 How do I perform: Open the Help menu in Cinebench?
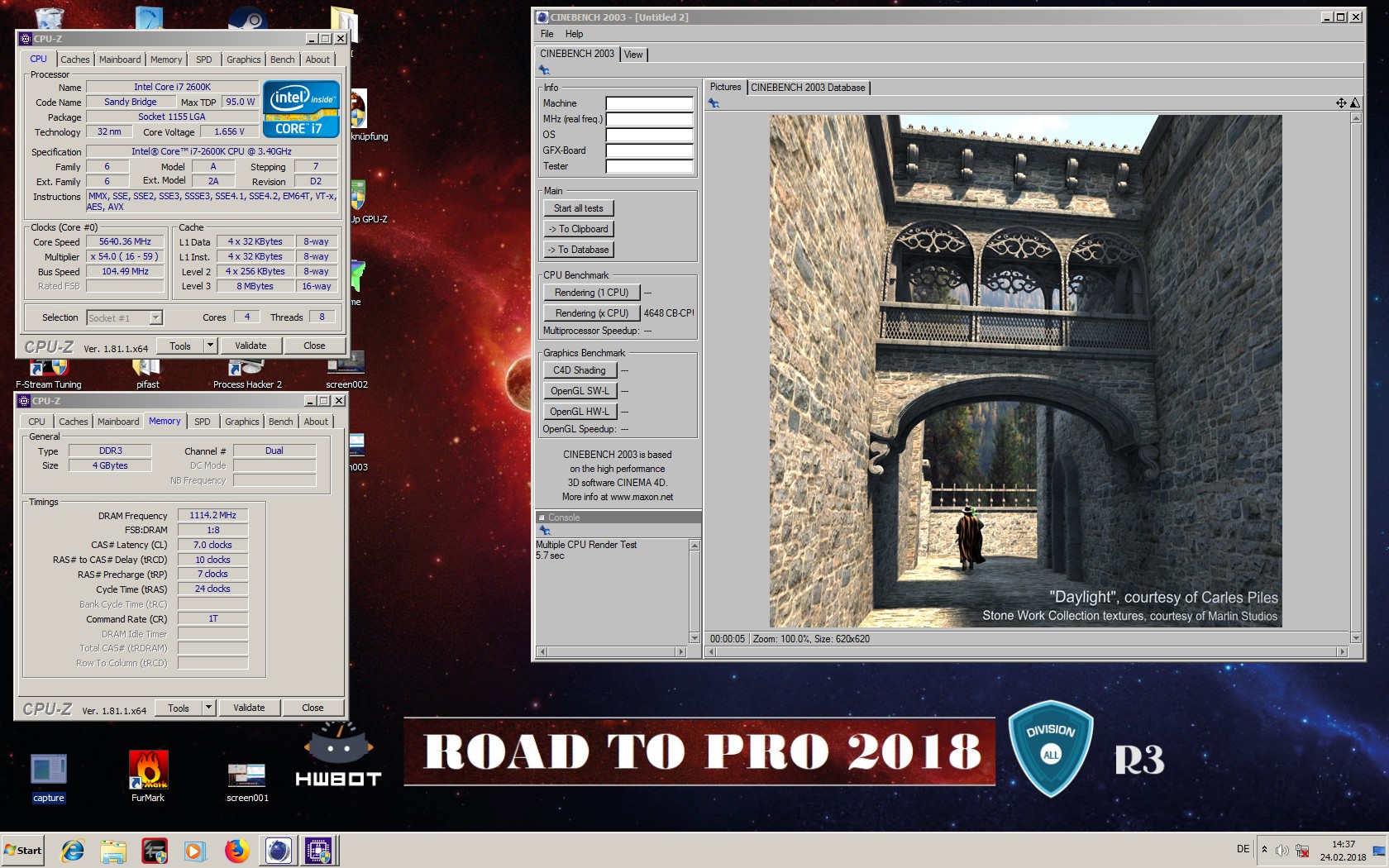coord(574,34)
